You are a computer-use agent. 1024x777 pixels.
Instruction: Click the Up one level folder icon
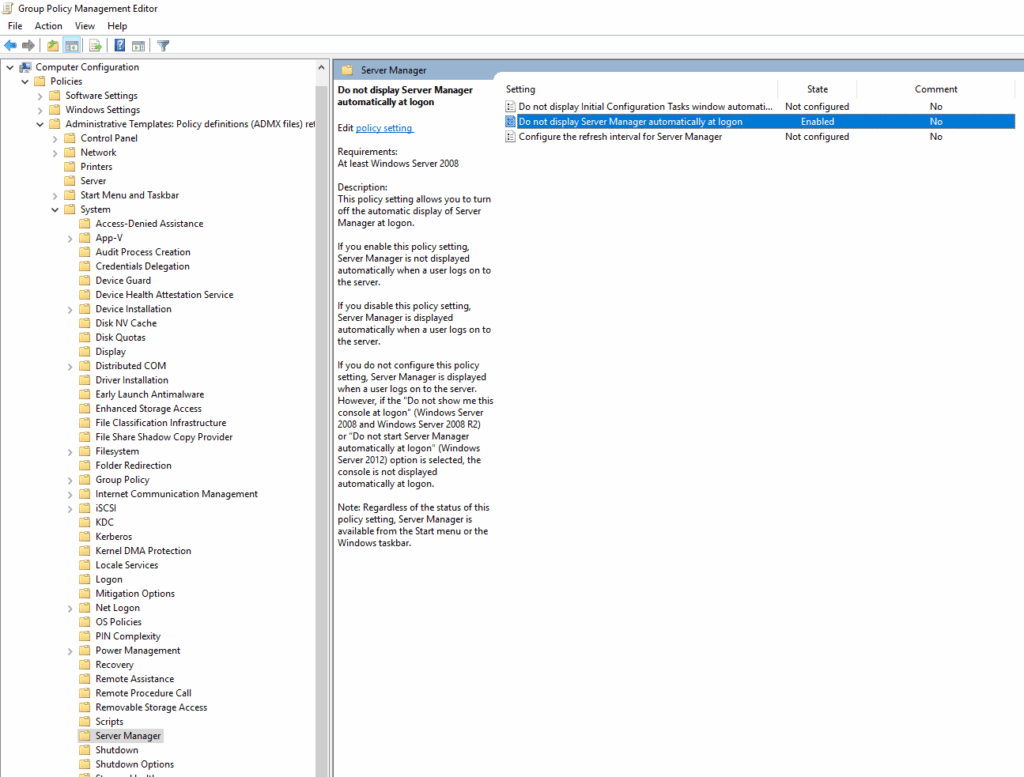[x=53, y=45]
